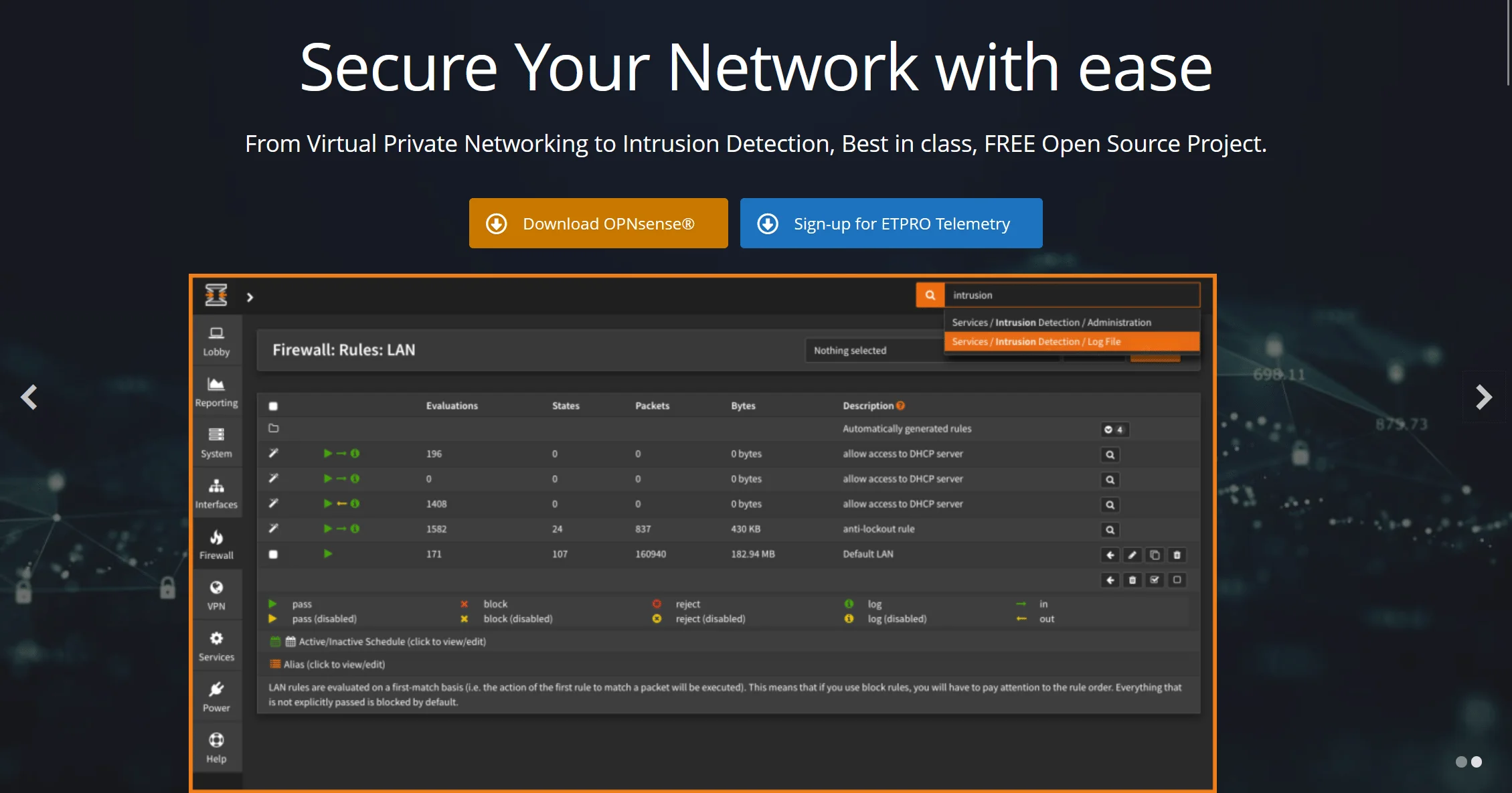Screen dimensions: 1512x793
Task: Click the States column header
Action: coord(566,406)
